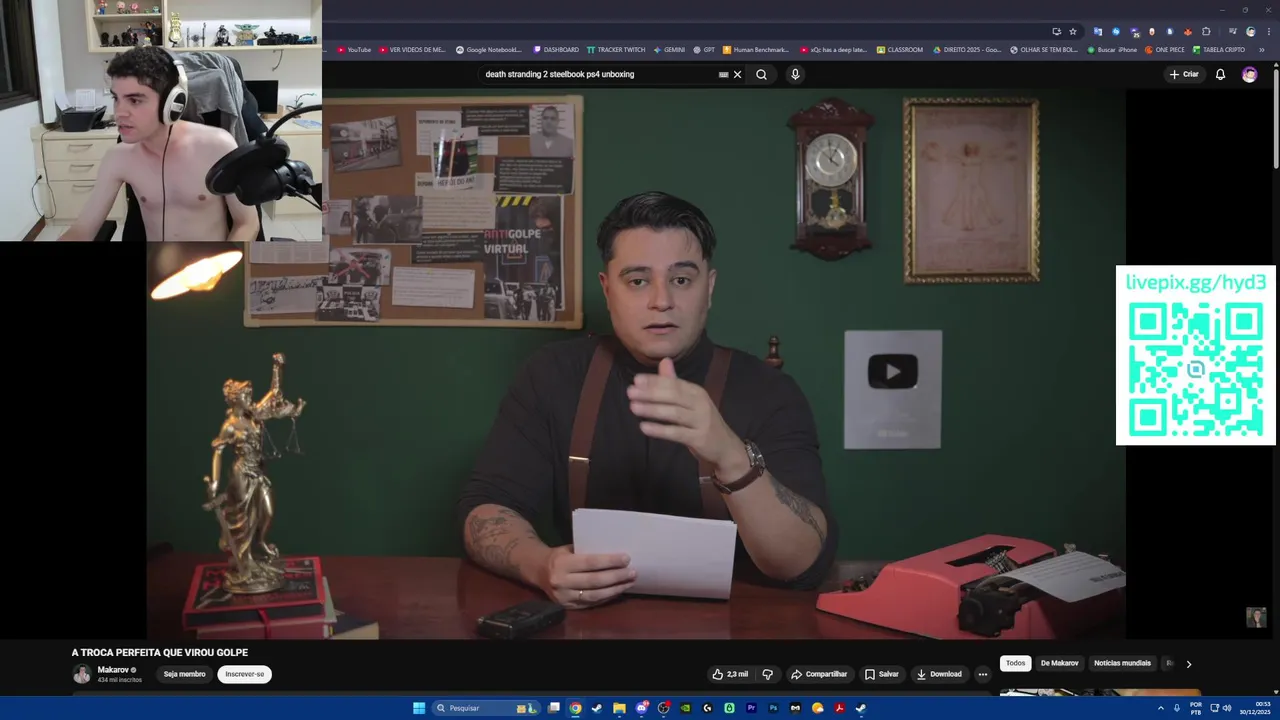Open the YouTube account avatar menu
Screen dimensions: 1280x720
(1249, 74)
